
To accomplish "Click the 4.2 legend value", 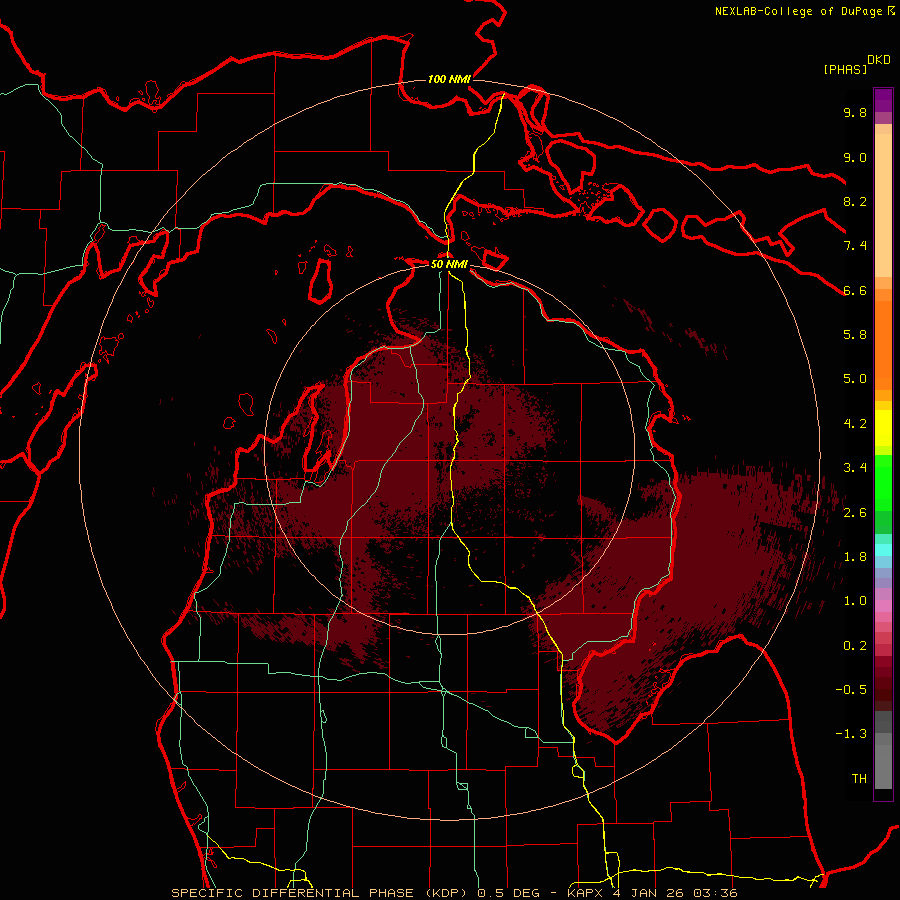I will [x=855, y=424].
